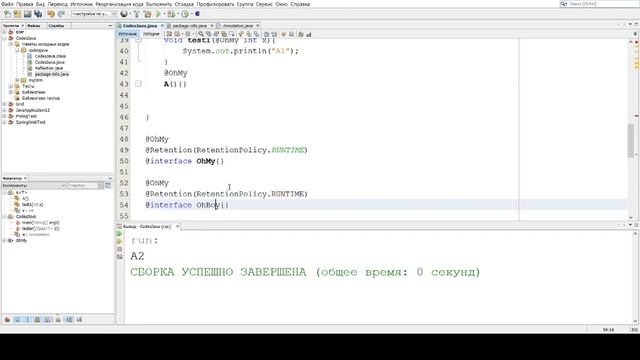Select the CodesJava.java editor tab

(x=140, y=26)
